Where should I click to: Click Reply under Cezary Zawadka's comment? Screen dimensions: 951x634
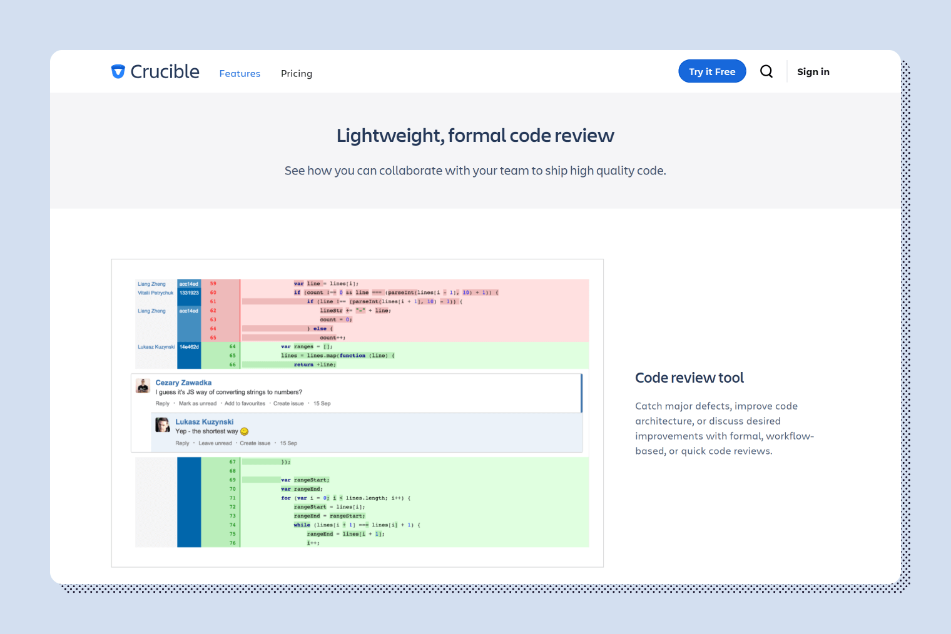coord(163,403)
